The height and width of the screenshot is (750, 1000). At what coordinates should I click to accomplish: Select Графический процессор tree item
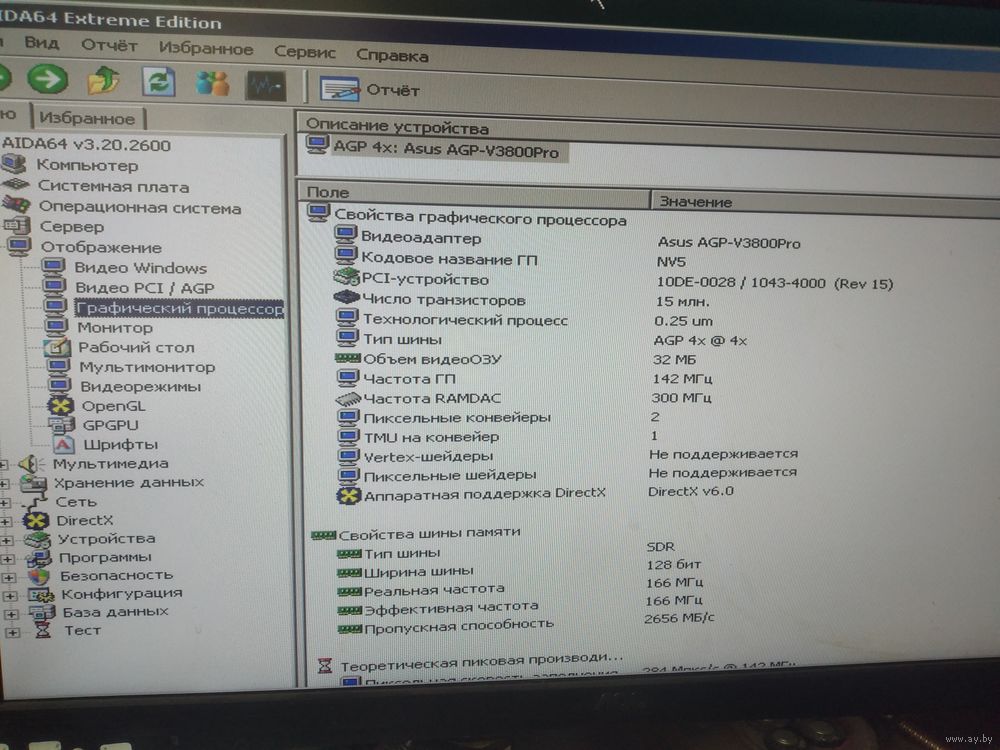(x=179, y=309)
